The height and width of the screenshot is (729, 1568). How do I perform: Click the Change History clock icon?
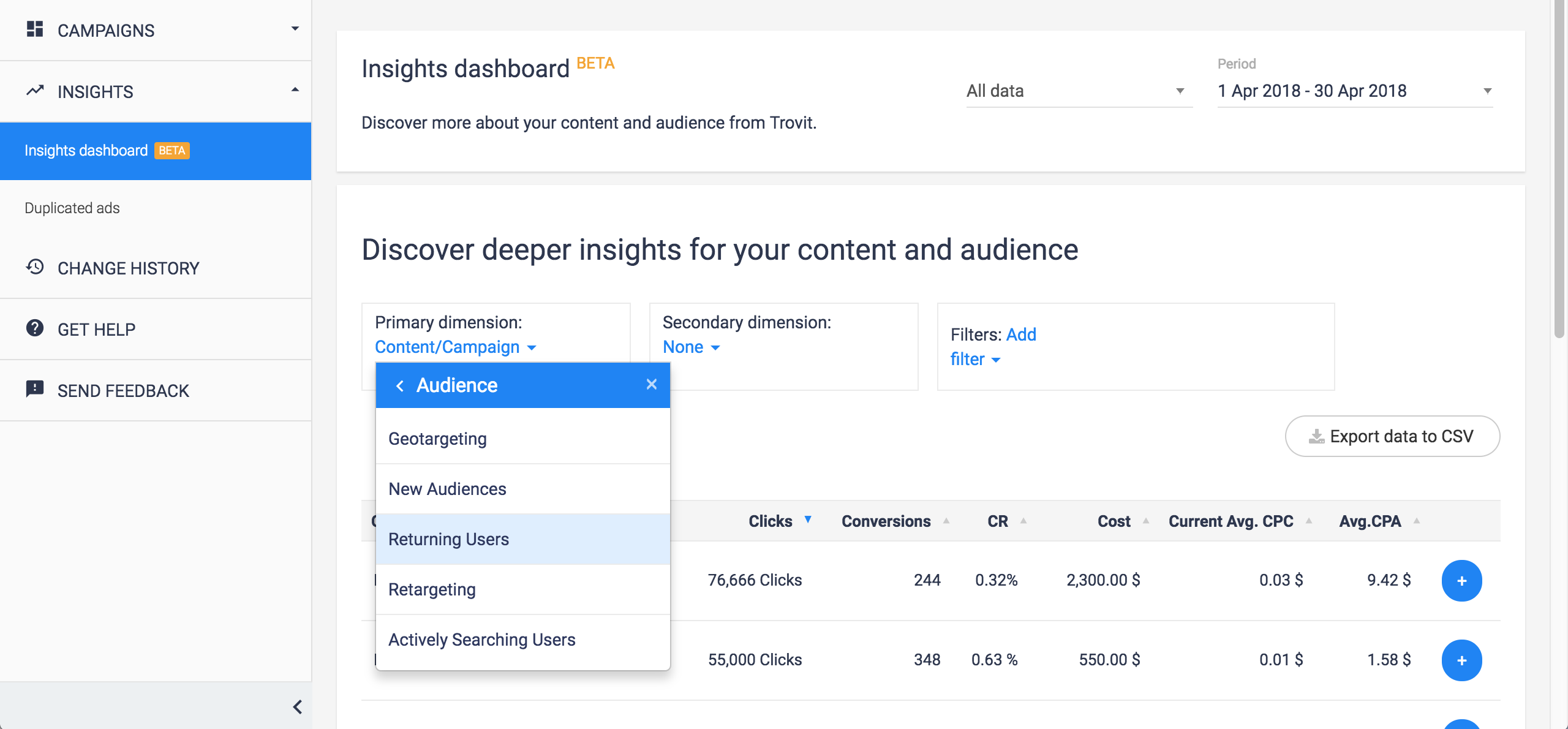click(x=35, y=267)
